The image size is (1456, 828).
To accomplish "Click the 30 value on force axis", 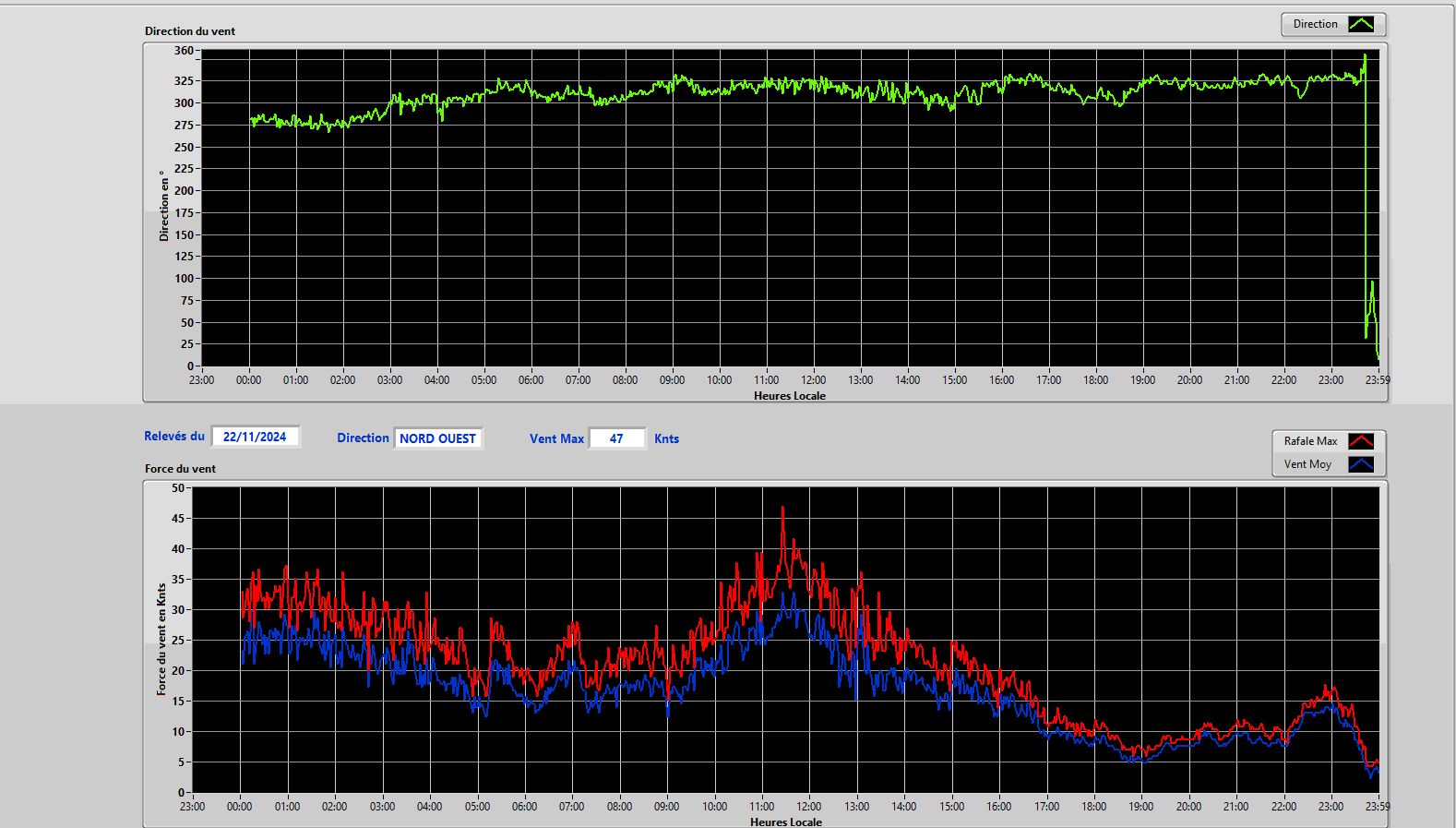I will point(178,609).
